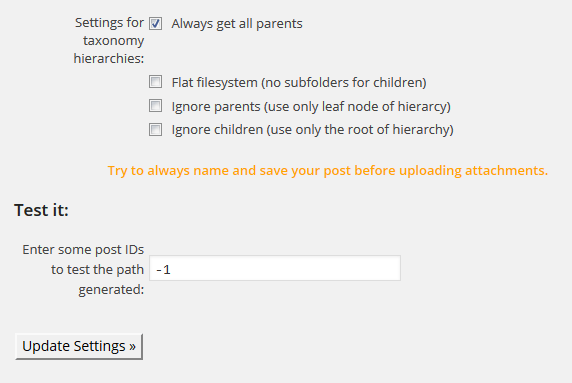Check the Ignore children checkbox
The image size is (572, 383).
click(155, 129)
